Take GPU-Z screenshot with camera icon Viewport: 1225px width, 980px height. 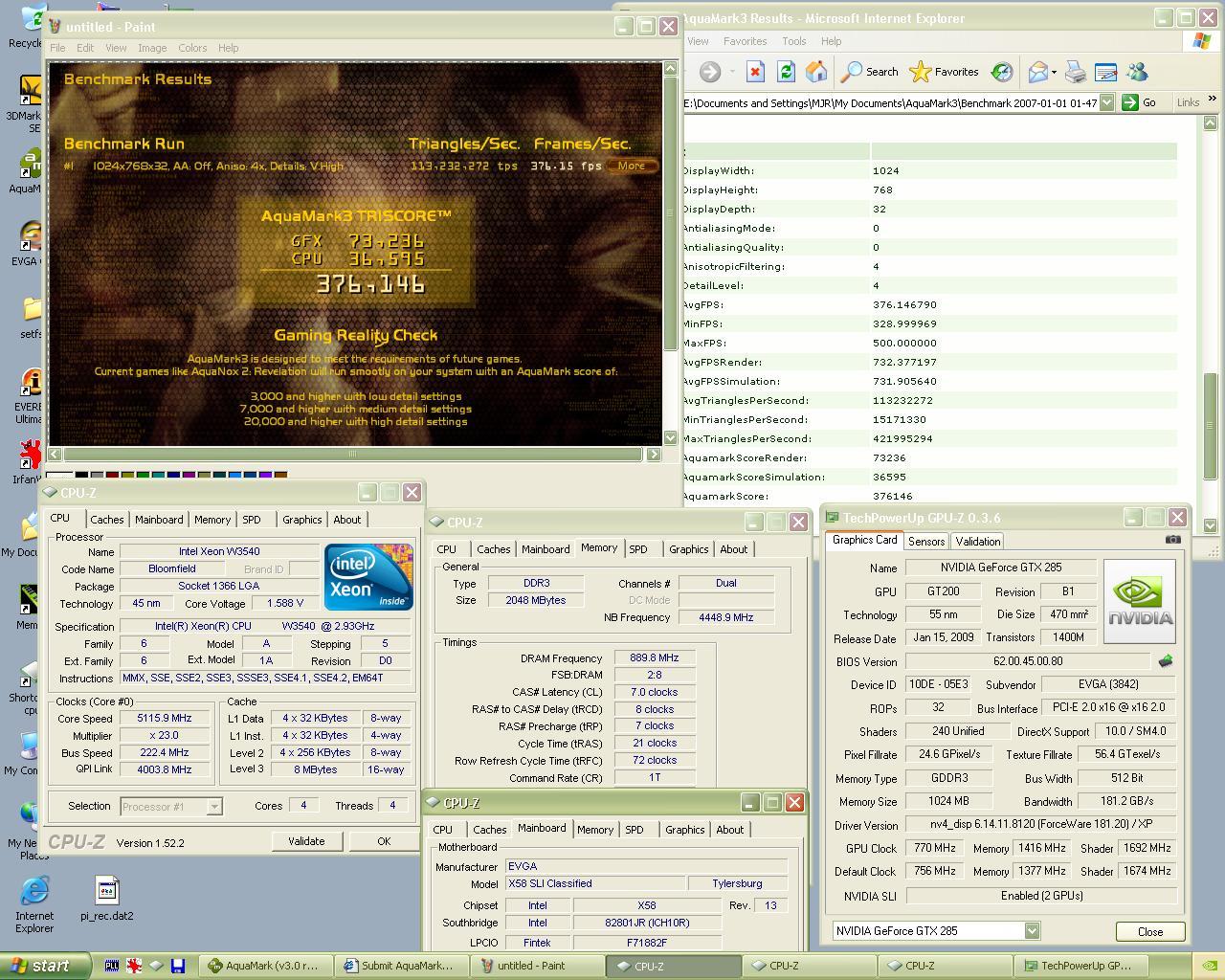pyautogui.click(x=1172, y=540)
